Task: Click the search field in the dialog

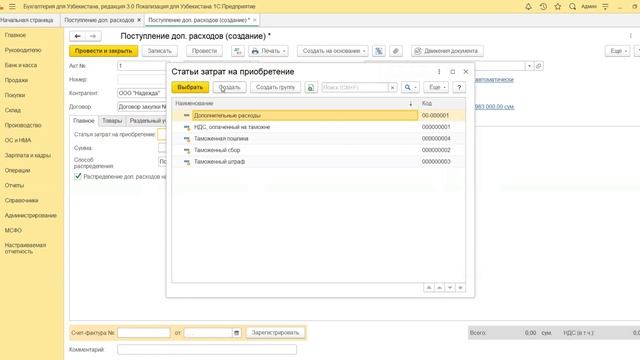Action: pos(355,87)
